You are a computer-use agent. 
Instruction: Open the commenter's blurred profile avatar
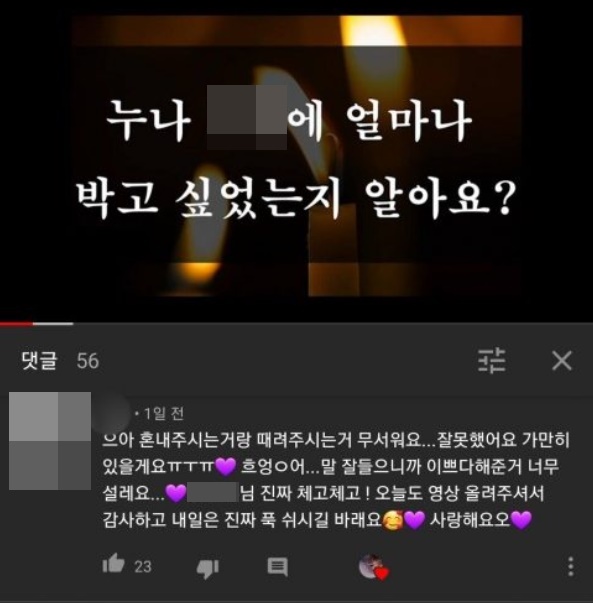(x=50, y=441)
